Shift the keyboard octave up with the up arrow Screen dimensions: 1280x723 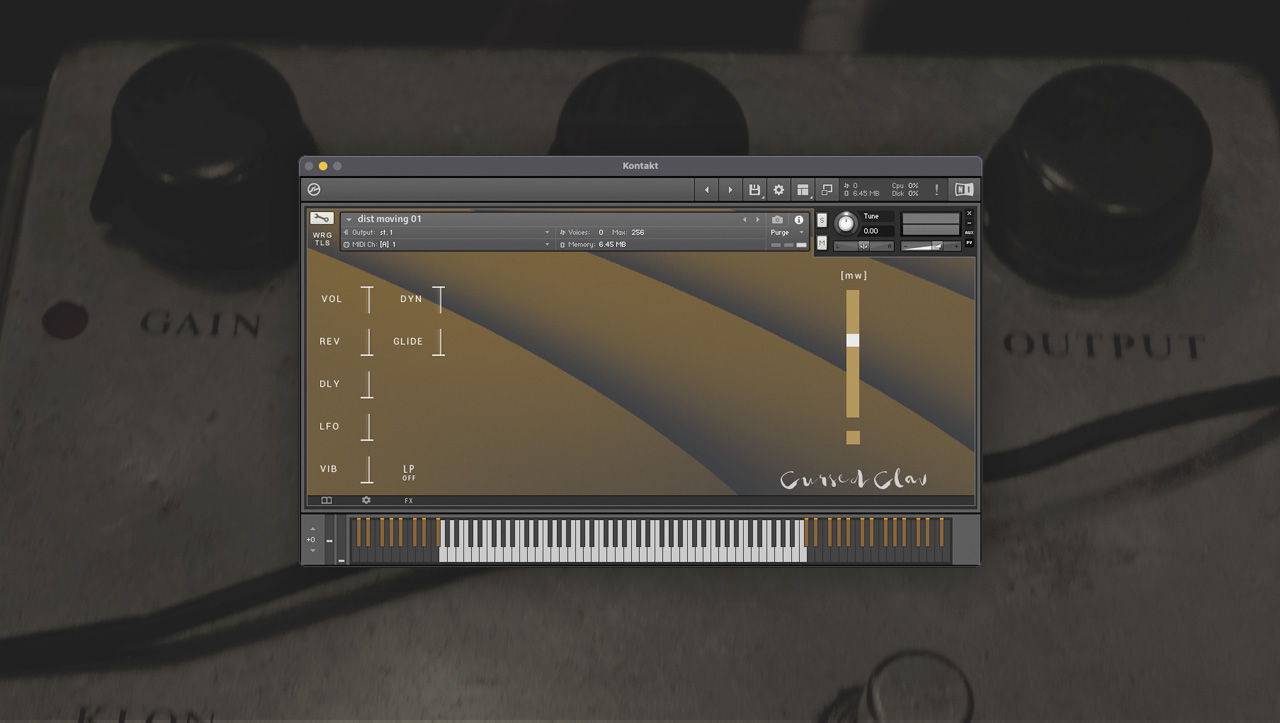click(312, 529)
